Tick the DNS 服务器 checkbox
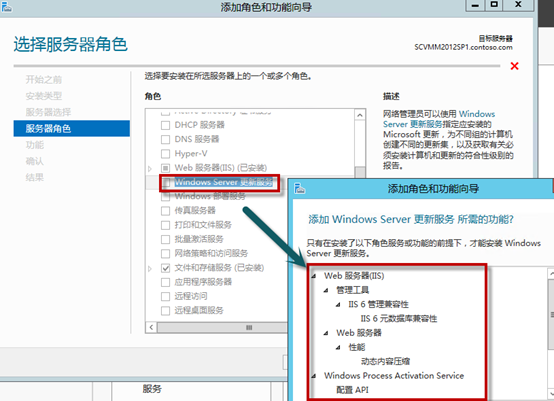This screenshot has height=401, width=554. coord(165,139)
